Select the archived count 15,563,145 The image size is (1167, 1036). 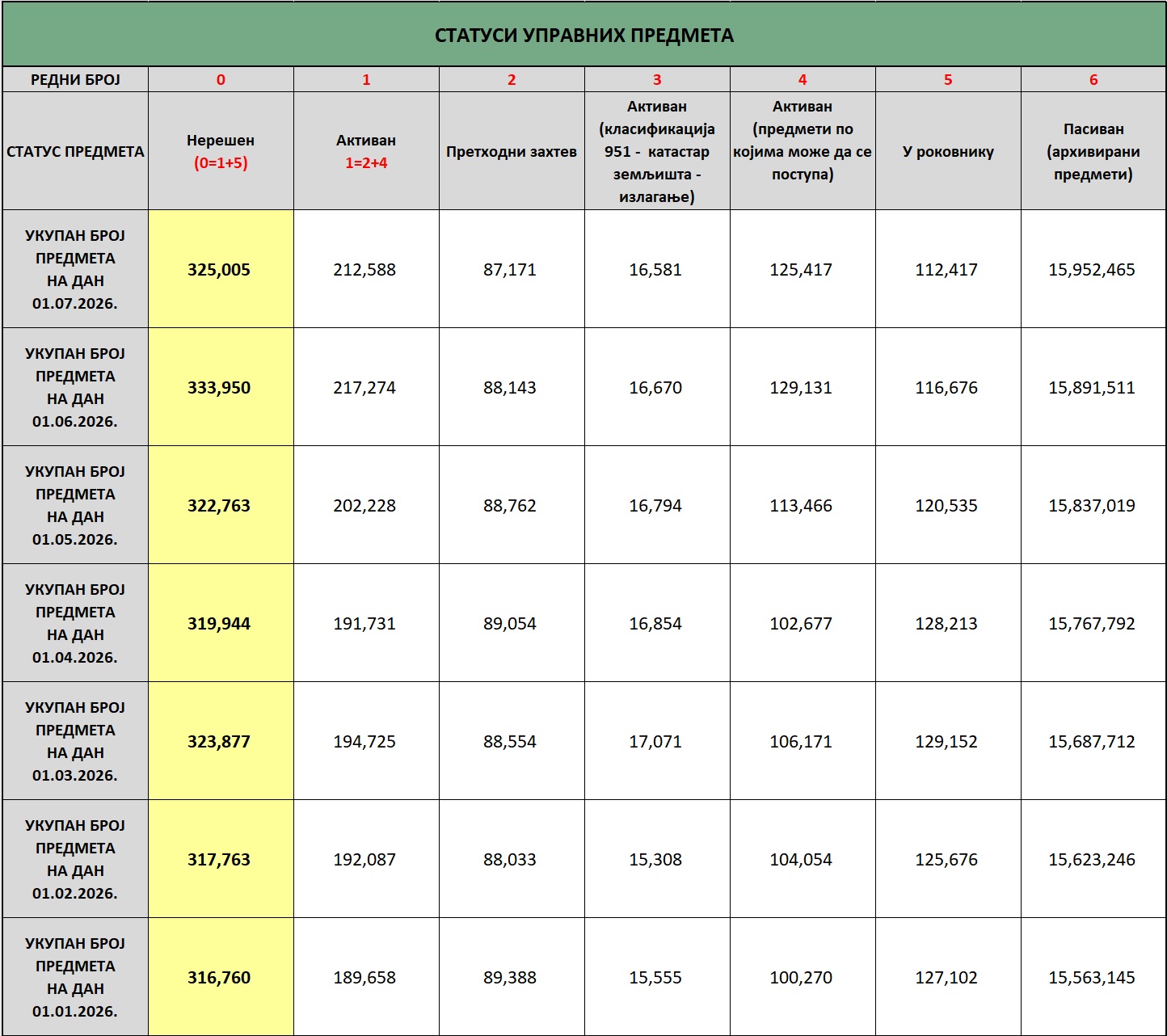1092,978
